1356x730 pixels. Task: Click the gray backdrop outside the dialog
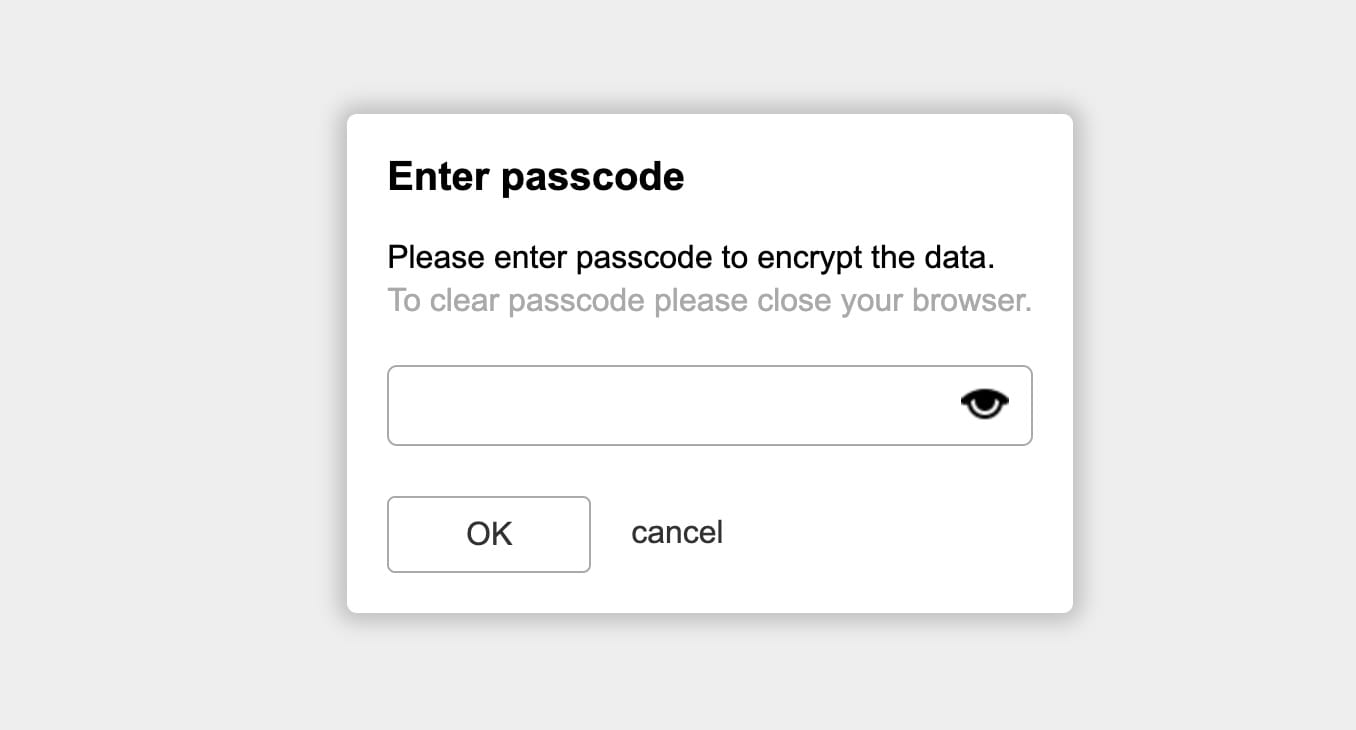coord(170,400)
